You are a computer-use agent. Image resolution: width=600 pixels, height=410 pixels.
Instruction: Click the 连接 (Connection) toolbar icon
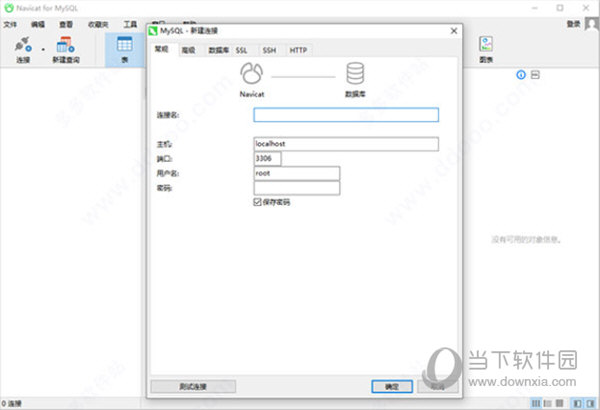pos(23,49)
